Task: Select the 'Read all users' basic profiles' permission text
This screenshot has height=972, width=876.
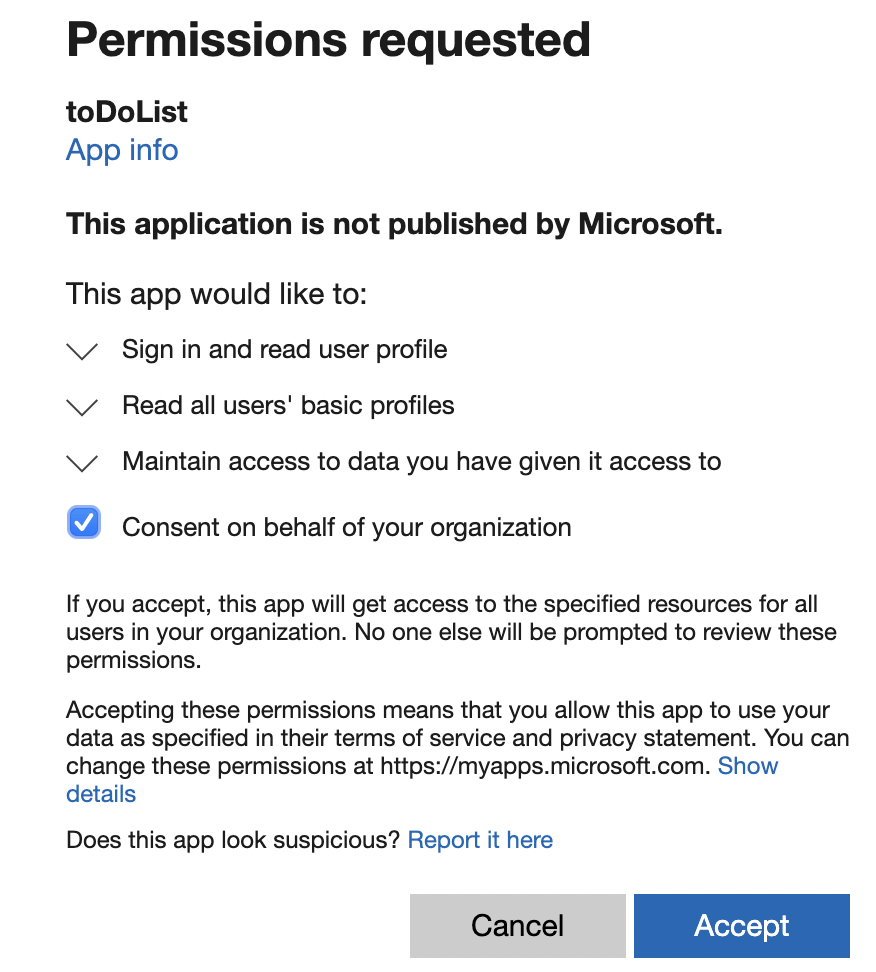Action: pyautogui.click(x=288, y=405)
